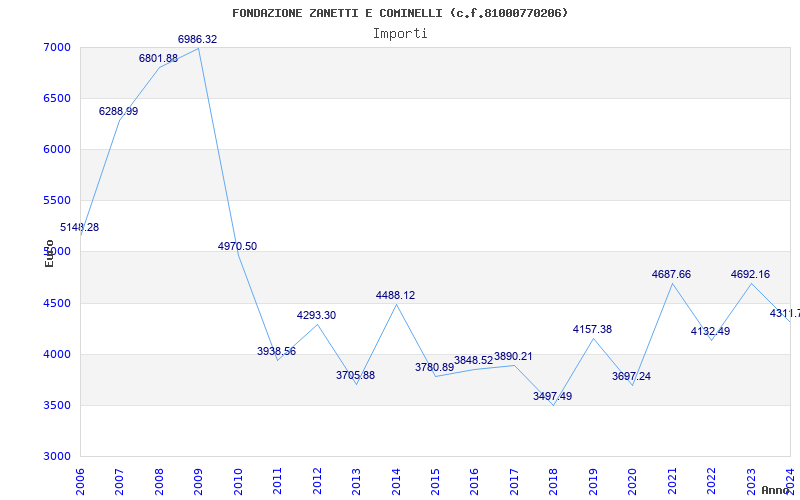Select the 4692.16 data label

click(x=751, y=274)
